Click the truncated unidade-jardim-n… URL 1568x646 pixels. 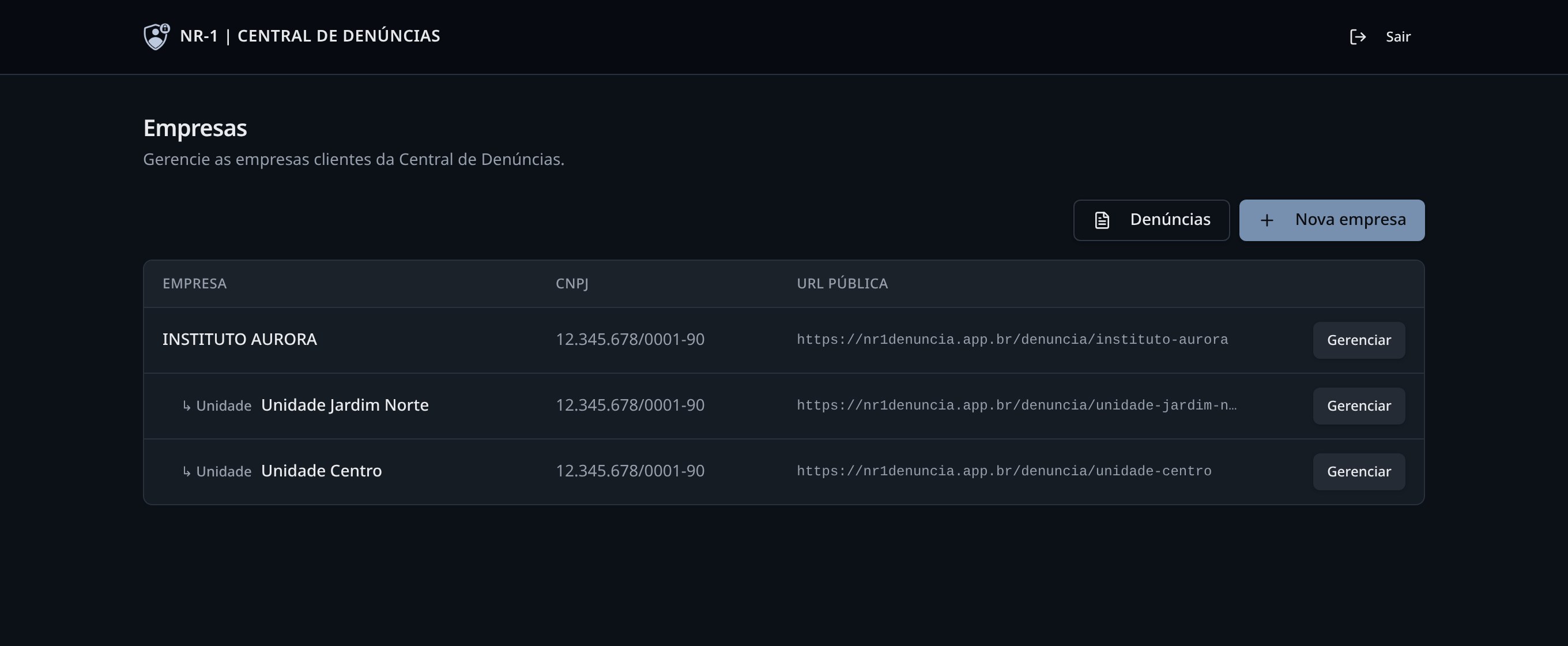click(1016, 405)
